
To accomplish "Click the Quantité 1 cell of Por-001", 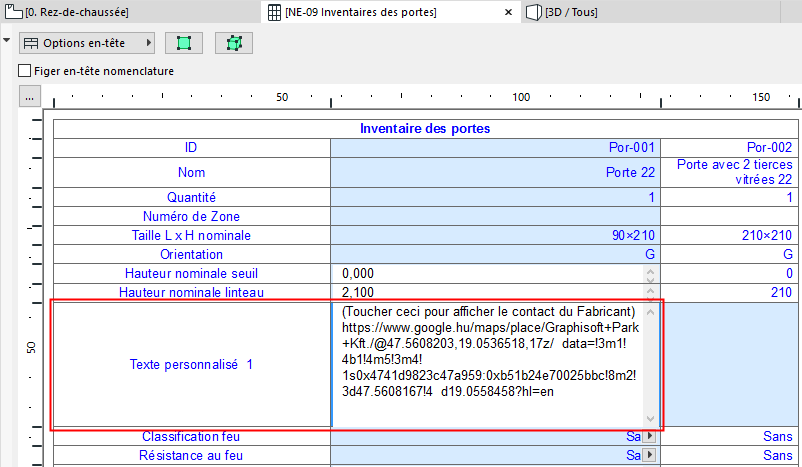I will (x=496, y=197).
